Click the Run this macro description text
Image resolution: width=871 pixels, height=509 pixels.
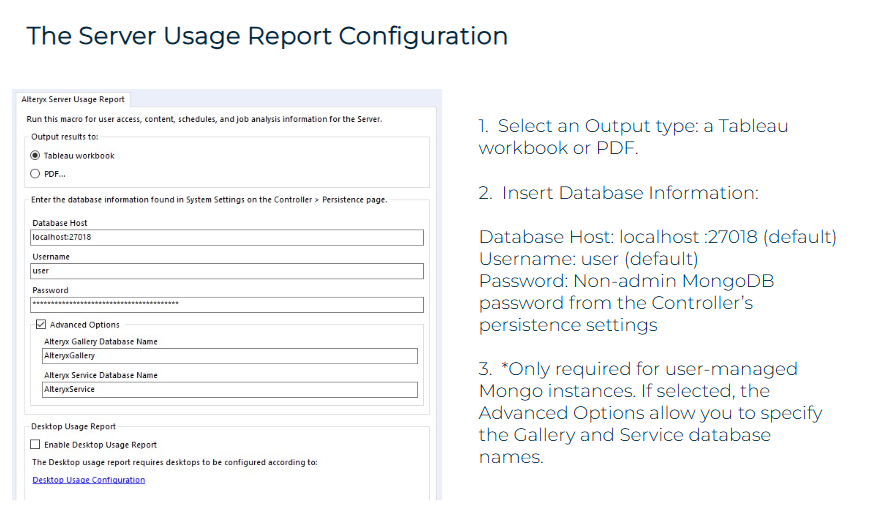click(x=204, y=119)
